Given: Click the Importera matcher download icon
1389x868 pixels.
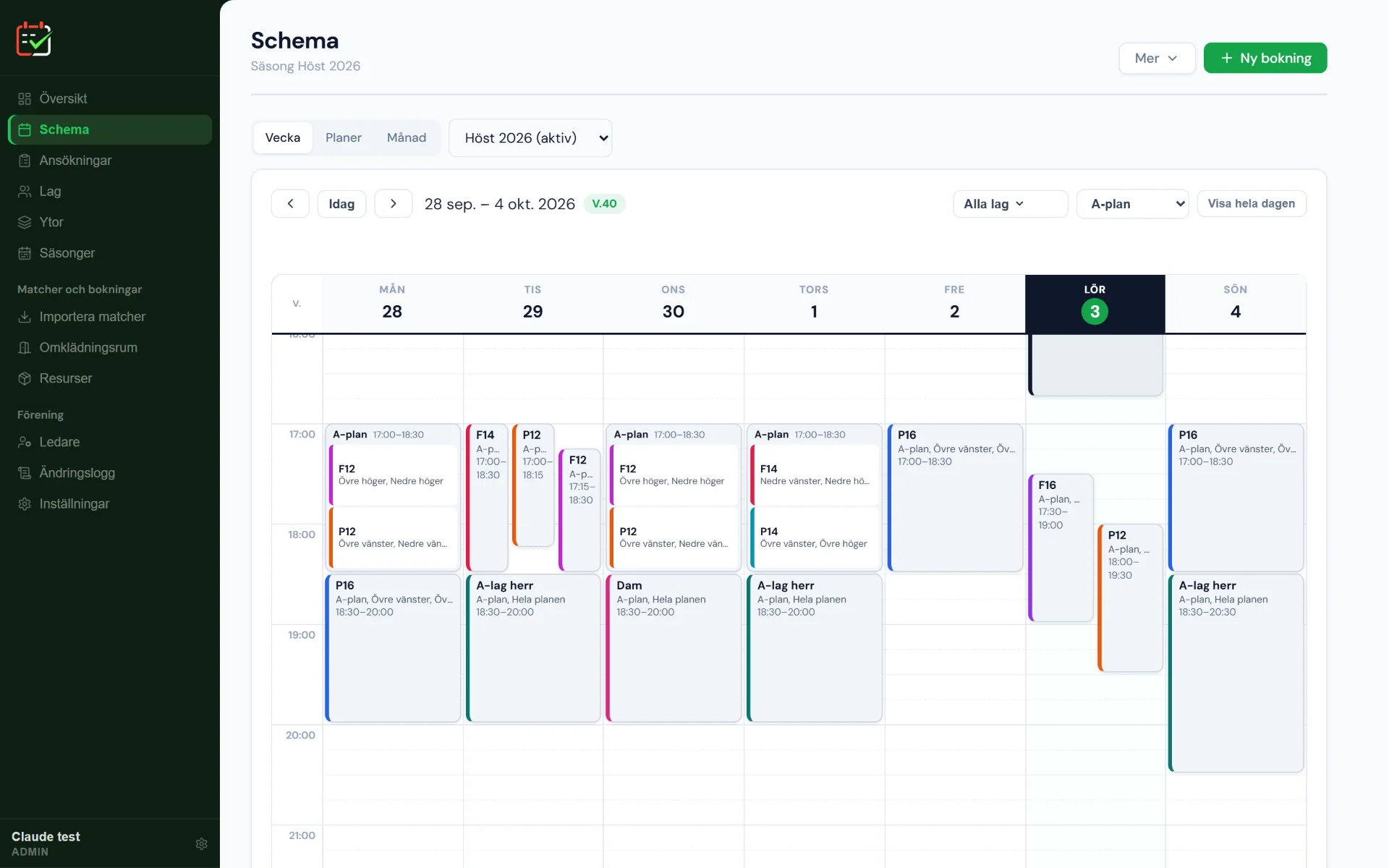Looking at the screenshot, I should click(x=25, y=317).
